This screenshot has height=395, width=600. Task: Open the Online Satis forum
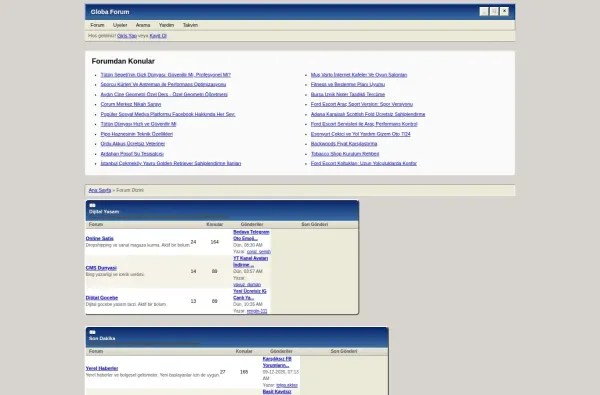(99, 238)
